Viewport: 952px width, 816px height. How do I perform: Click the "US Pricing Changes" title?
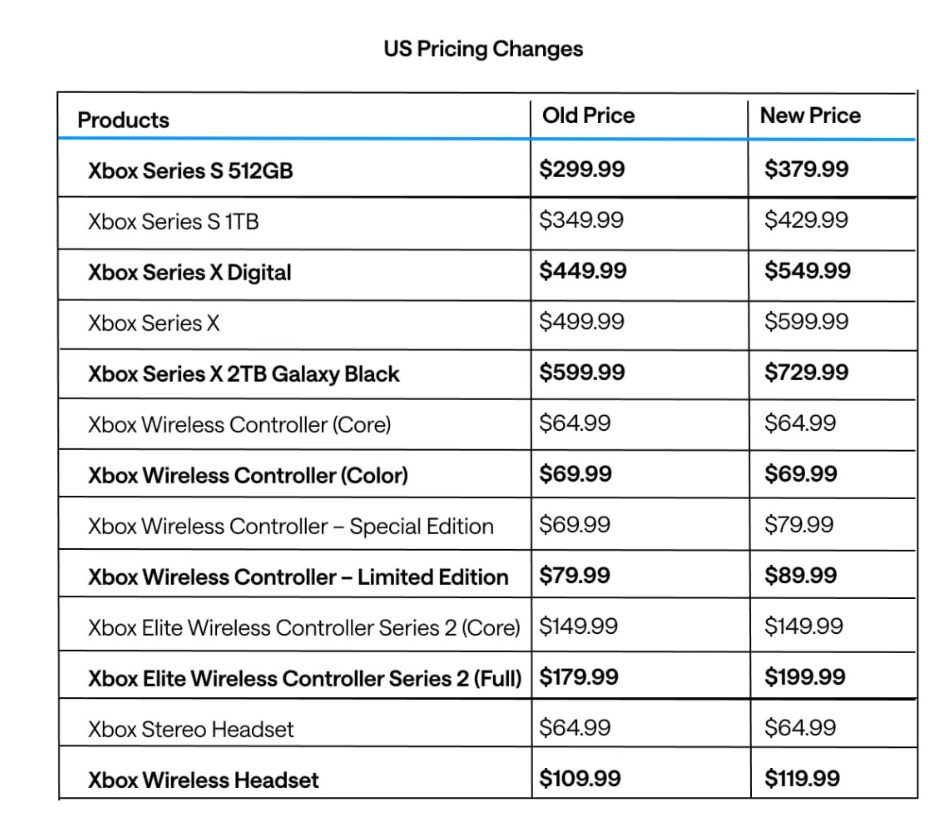[483, 48]
